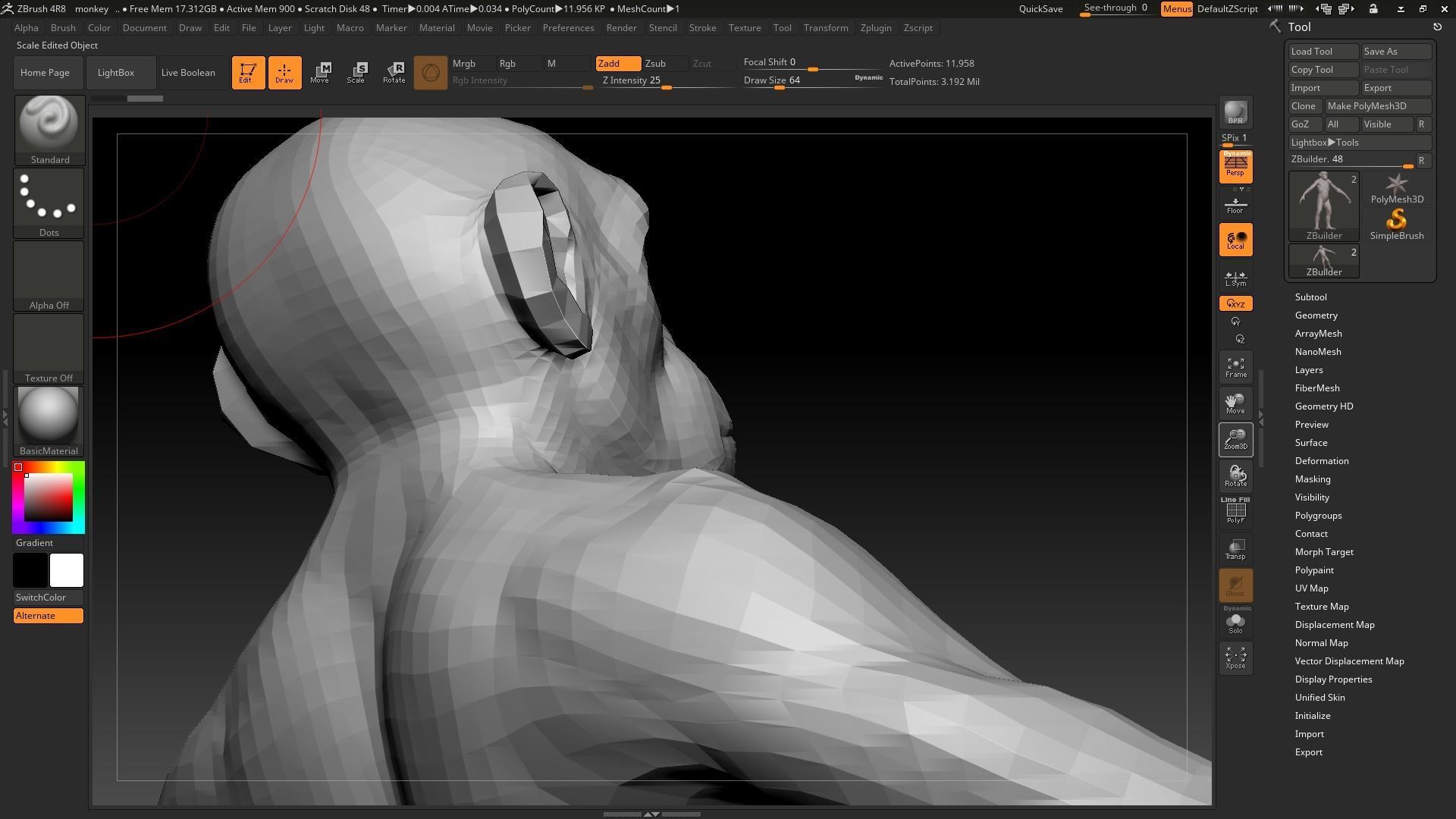
Task: Select the Rotate gizmo tool
Action: pyautogui.click(x=394, y=73)
